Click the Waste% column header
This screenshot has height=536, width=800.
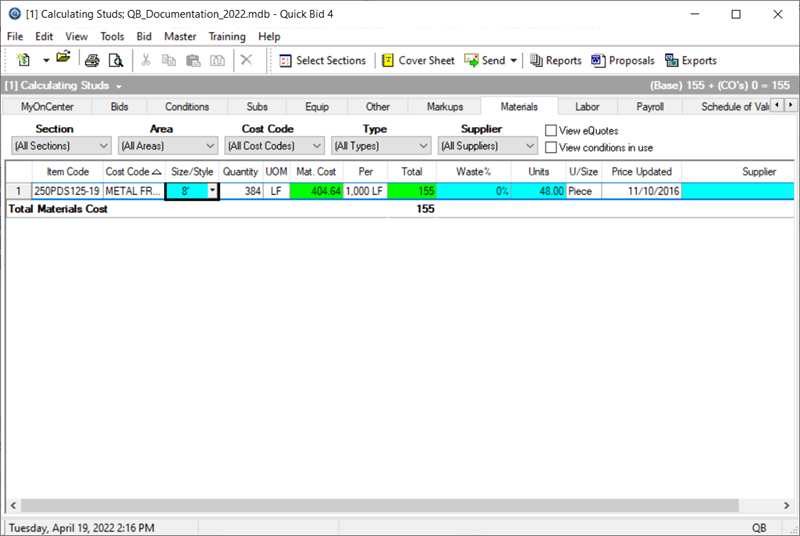tap(473, 172)
